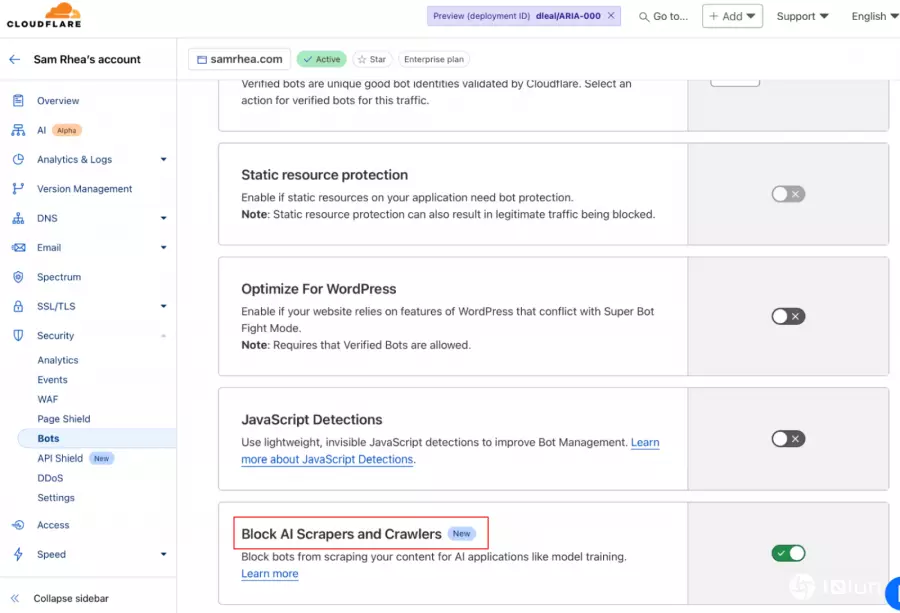Expand the SSL/TLS menu arrow
Screen dimensions: 900x613
tap(164, 306)
